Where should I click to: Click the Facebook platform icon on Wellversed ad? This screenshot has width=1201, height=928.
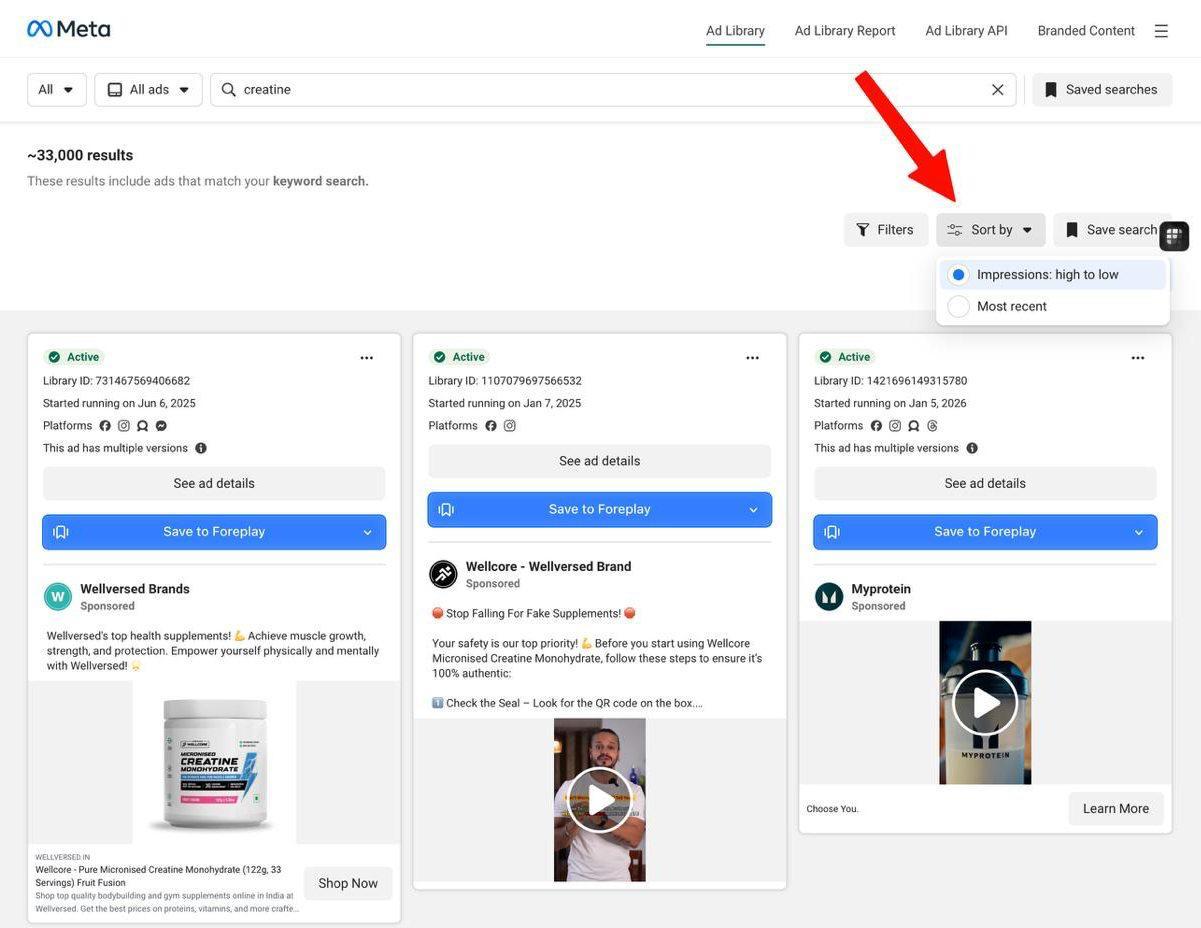click(x=104, y=425)
